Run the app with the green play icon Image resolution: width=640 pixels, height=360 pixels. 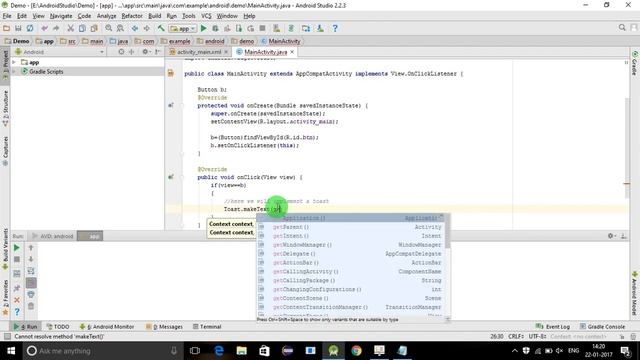pyautogui.click(x=204, y=28)
